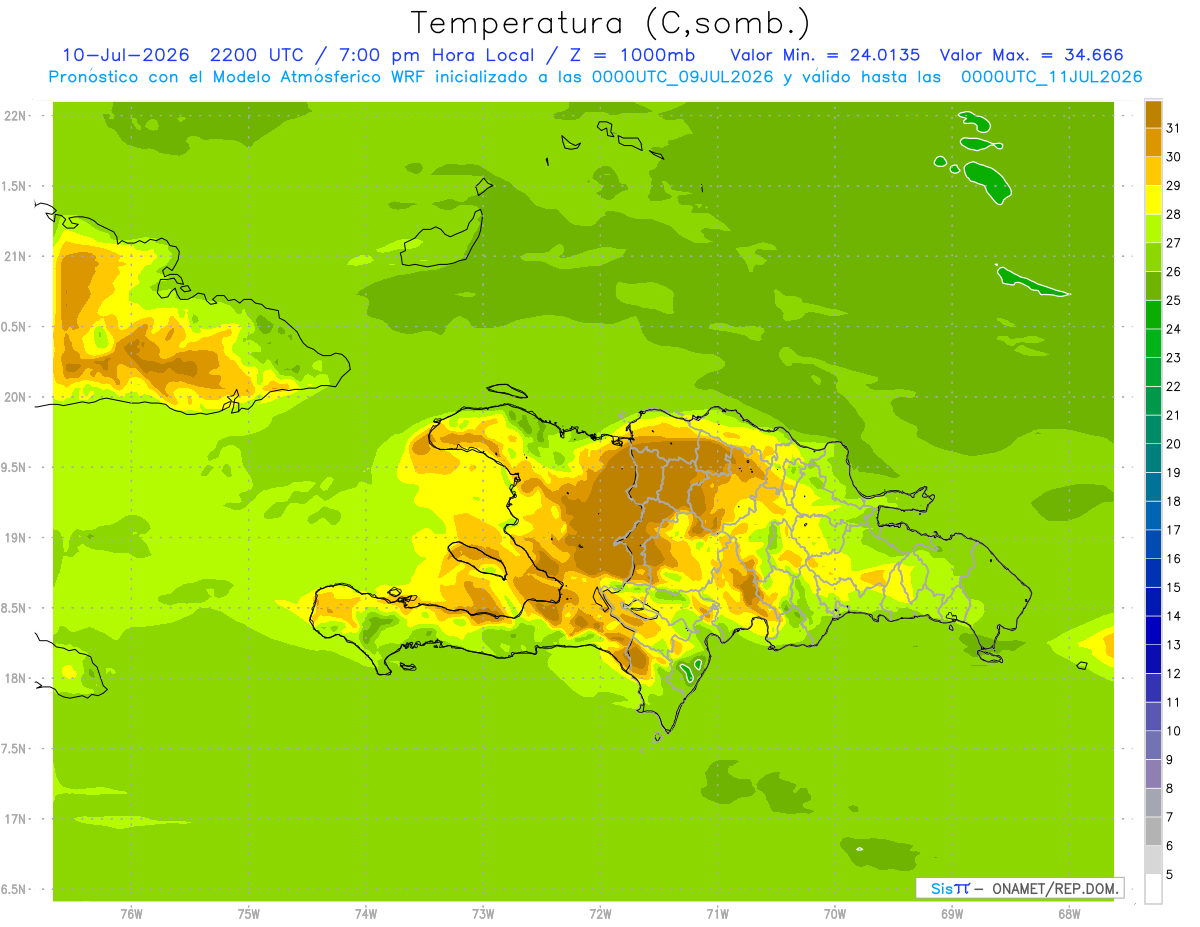Select the "9.5N" latitude tick label

coord(15,467)
